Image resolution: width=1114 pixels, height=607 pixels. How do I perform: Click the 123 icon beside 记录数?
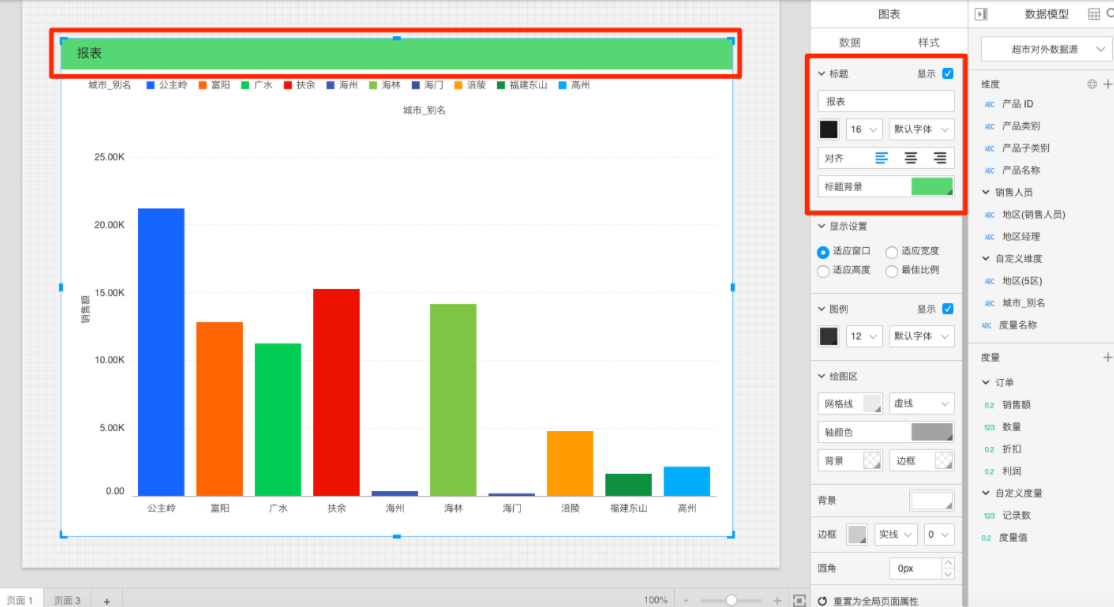click(x=990, y=515)
